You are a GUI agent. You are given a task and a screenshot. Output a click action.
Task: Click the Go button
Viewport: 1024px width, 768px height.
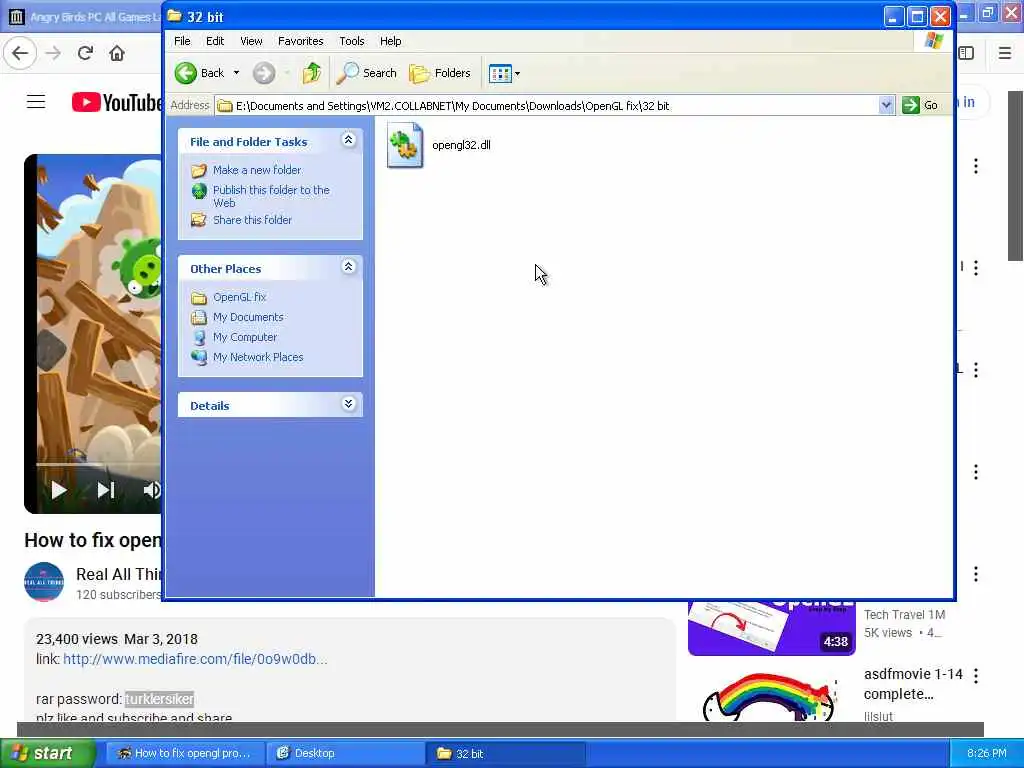coord(920,105)
